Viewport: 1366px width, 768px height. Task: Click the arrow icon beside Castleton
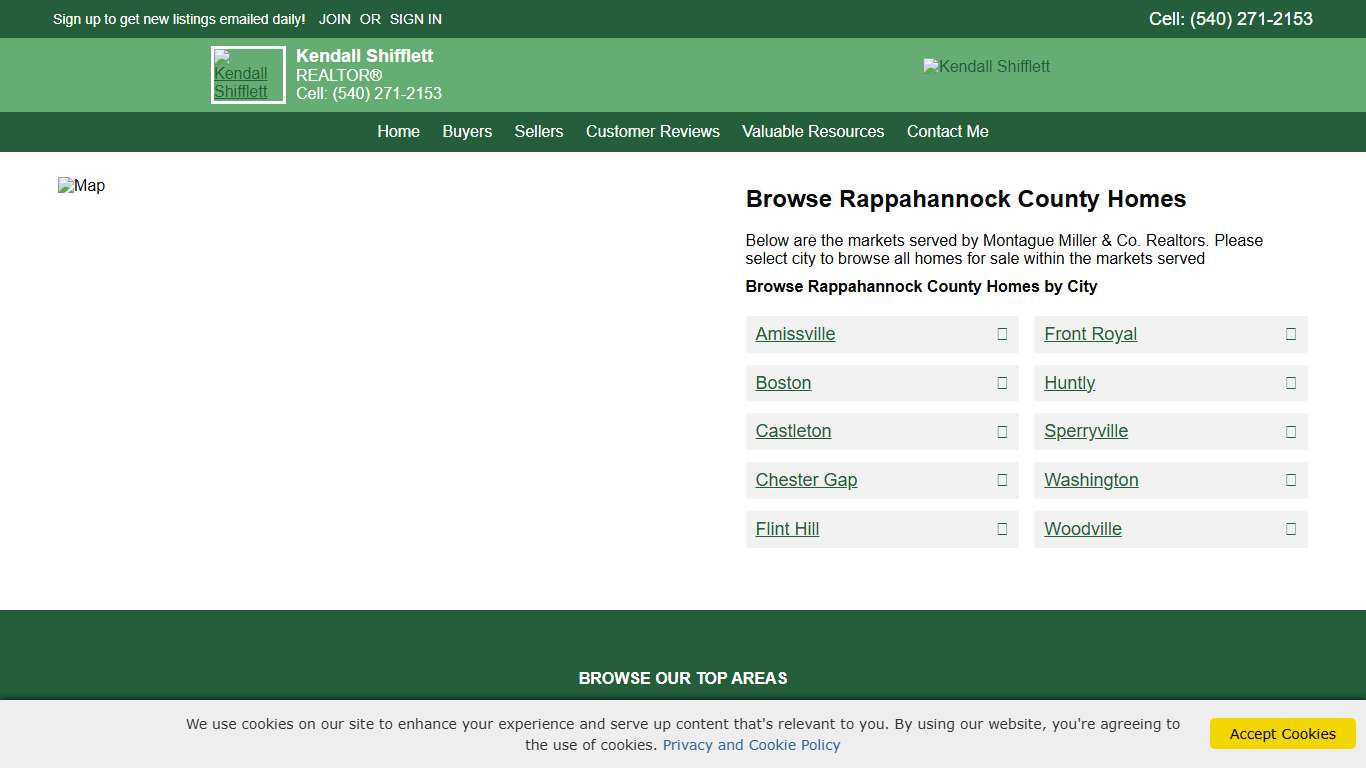(1002, 431)
